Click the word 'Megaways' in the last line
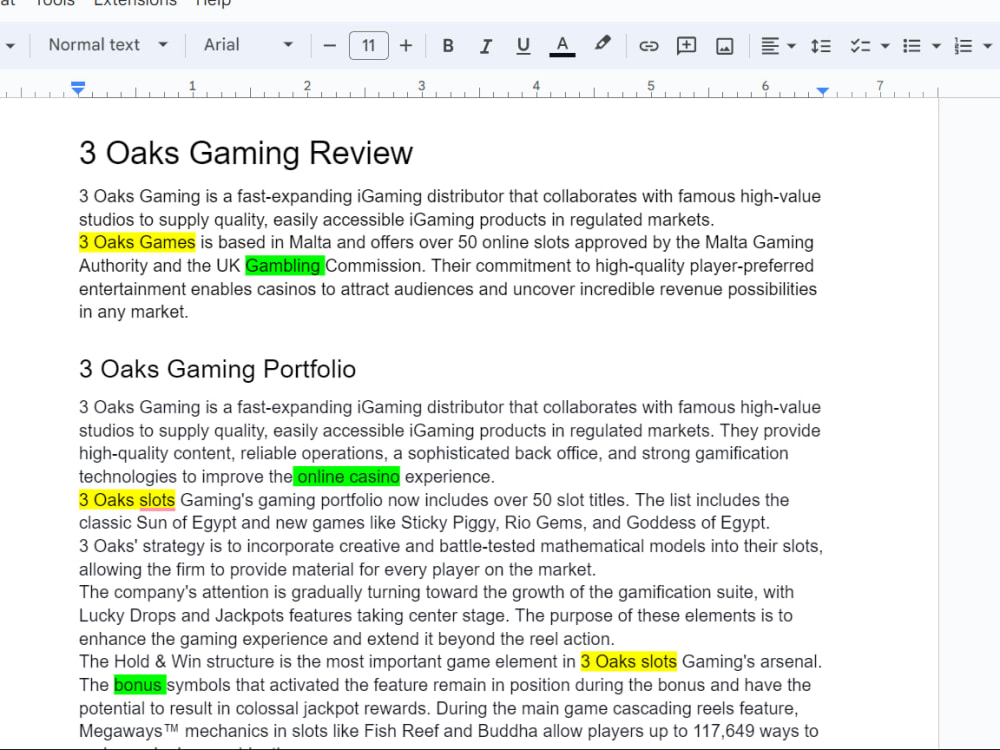Screen dimensions: 1000x750 pos(121,731)
